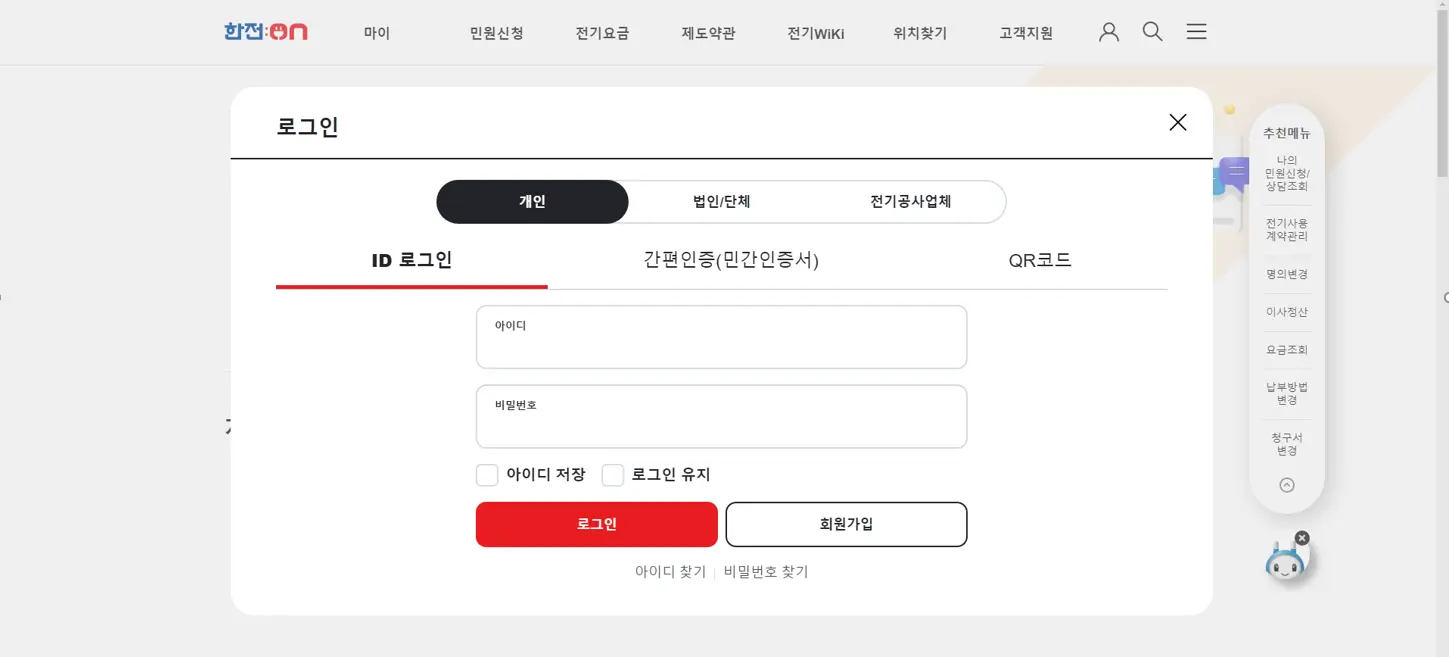Click the 아이디 input field
1449x657 pixels.
(721, 337)
